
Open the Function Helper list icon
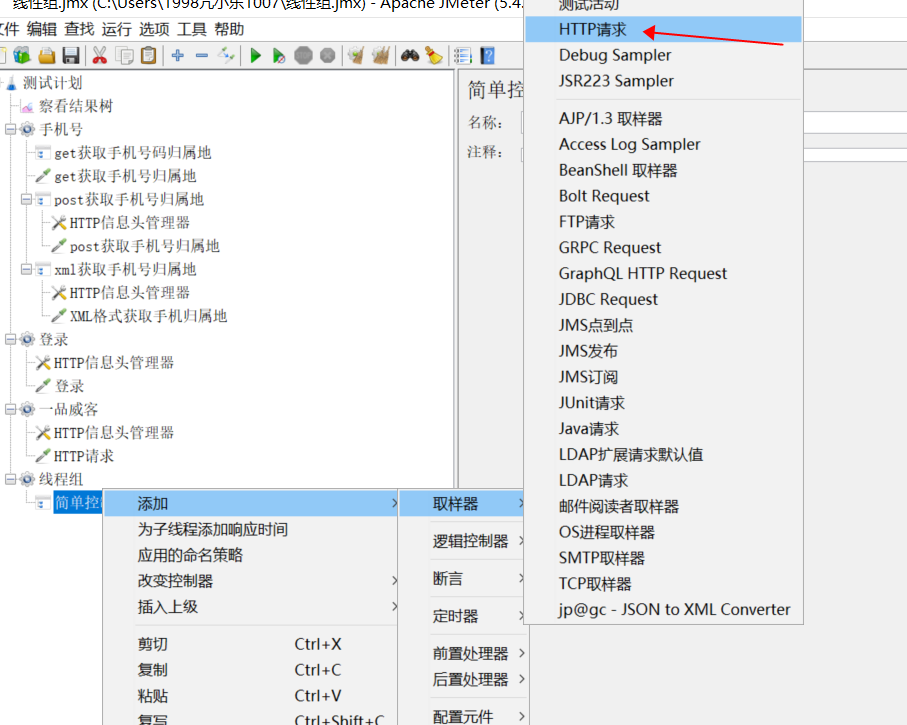462,56
